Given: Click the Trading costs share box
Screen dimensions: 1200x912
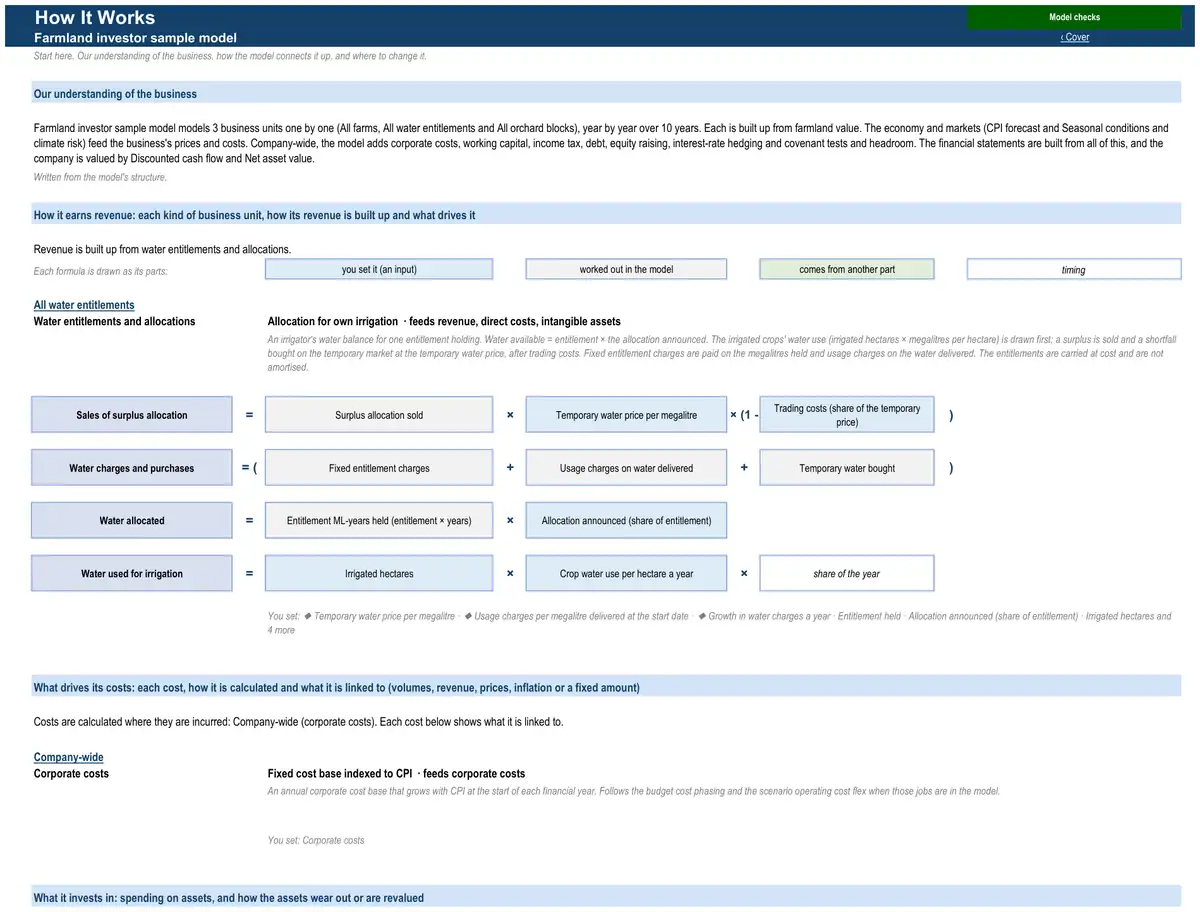Looking at the screenshot, I should (x=847, y=415).
